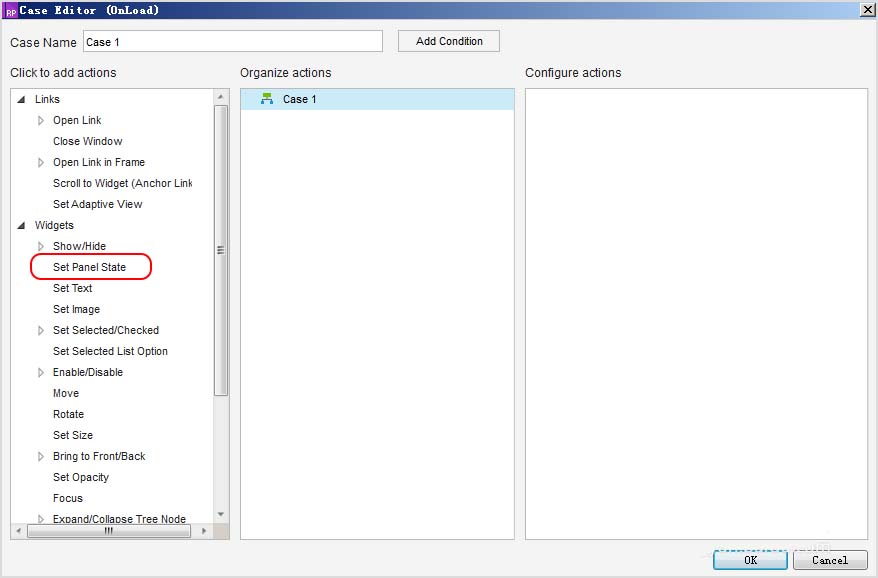Add the Move action
This screenshot has height=578, width=878.
pyautogui.click(x=66, y=393)
